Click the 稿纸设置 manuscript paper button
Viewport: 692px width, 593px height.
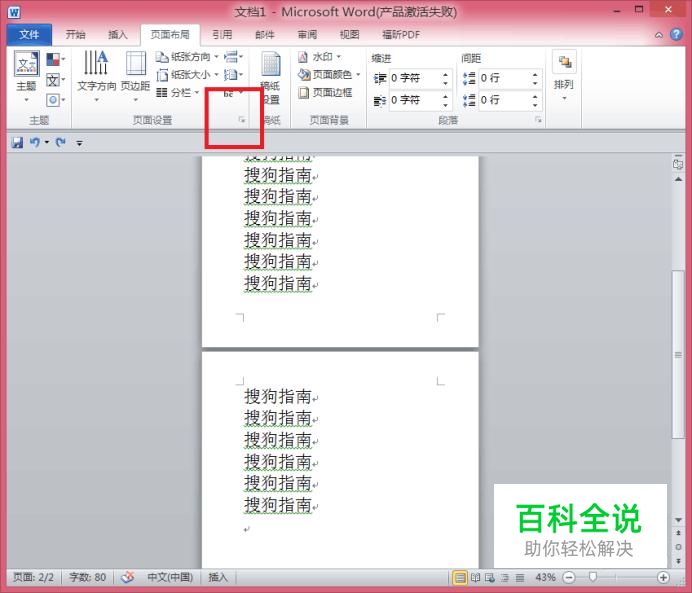tap(270, 78)
